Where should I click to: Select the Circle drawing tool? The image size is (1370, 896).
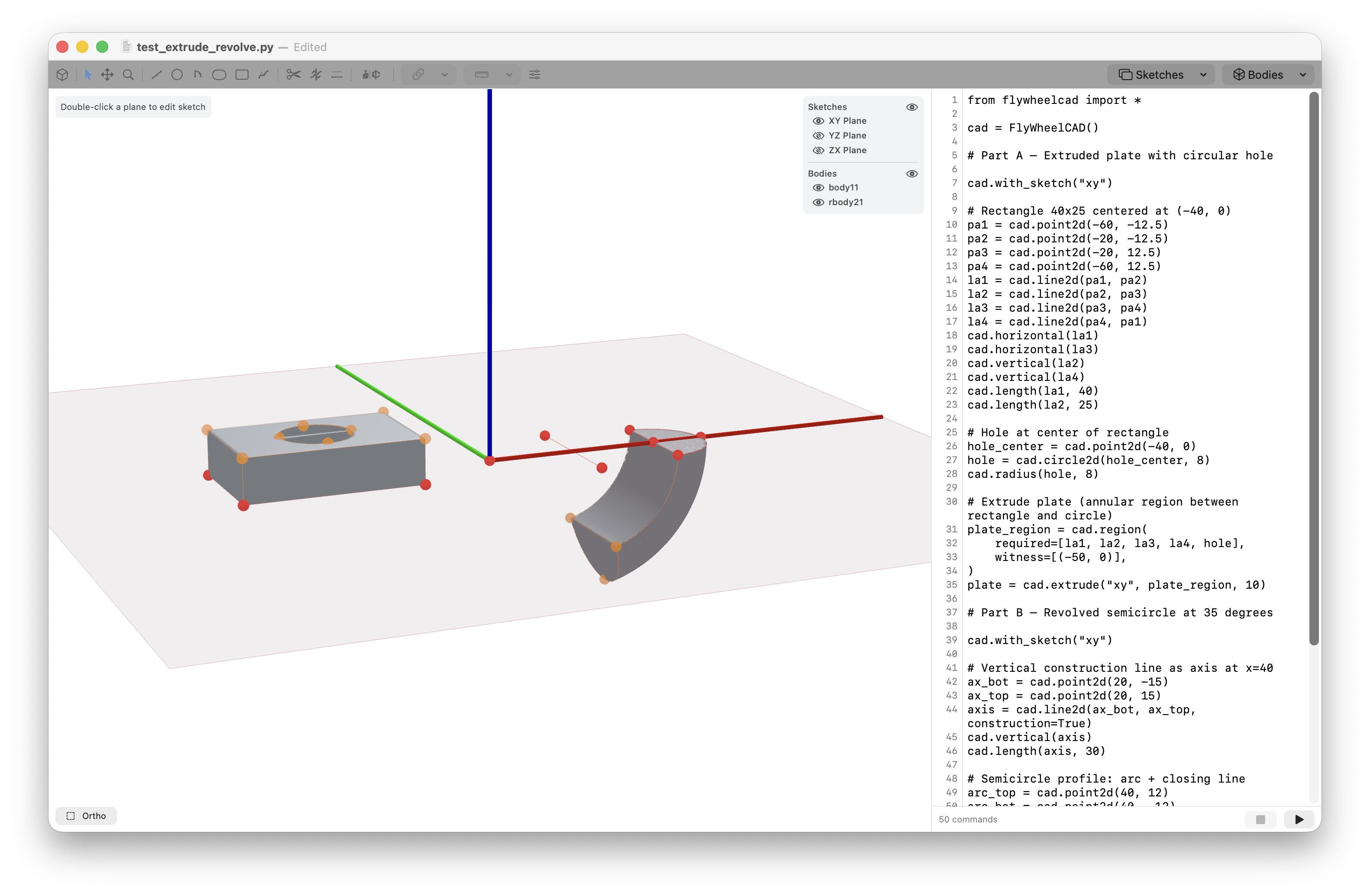pos(177,75)
